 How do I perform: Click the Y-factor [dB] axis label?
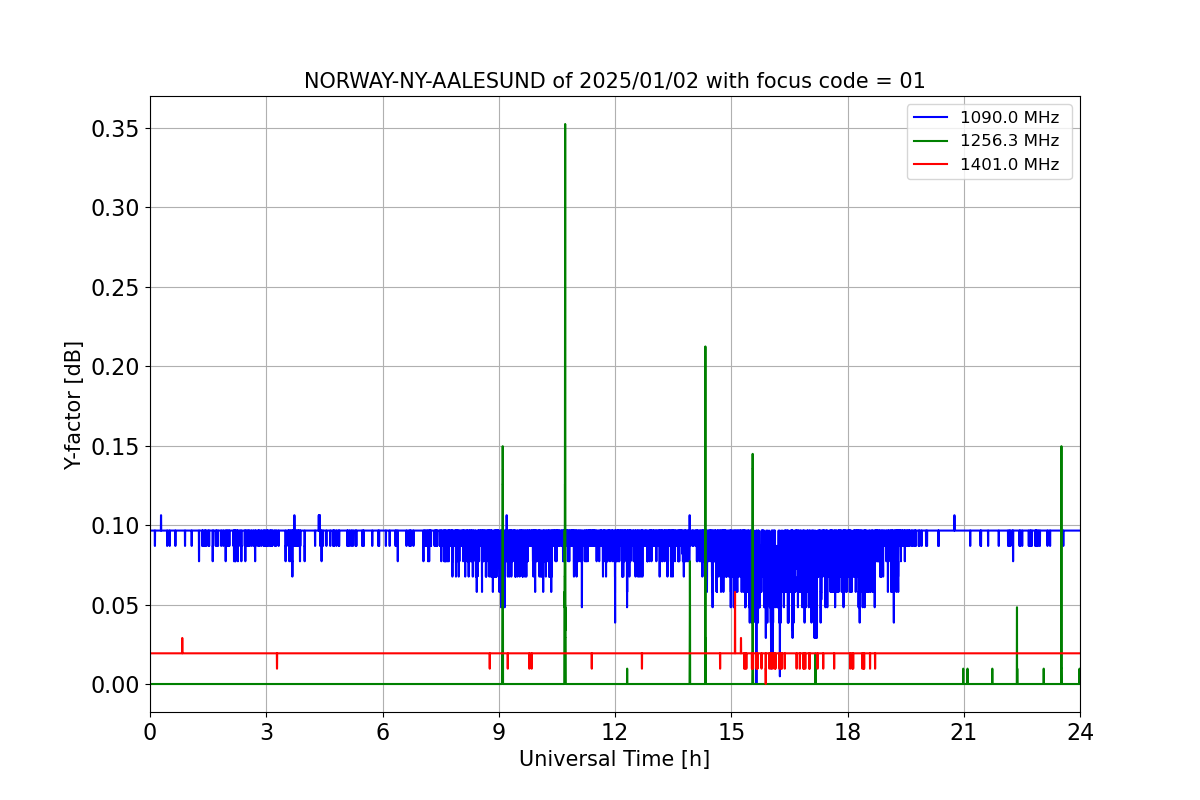(73, 405)
